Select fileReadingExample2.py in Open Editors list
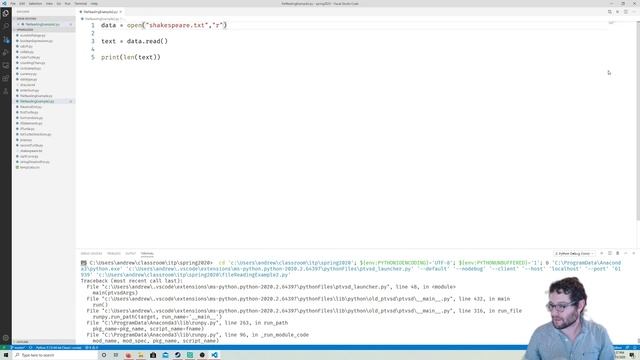The height and width of the screenshot is (360, 640). [43, 24]
